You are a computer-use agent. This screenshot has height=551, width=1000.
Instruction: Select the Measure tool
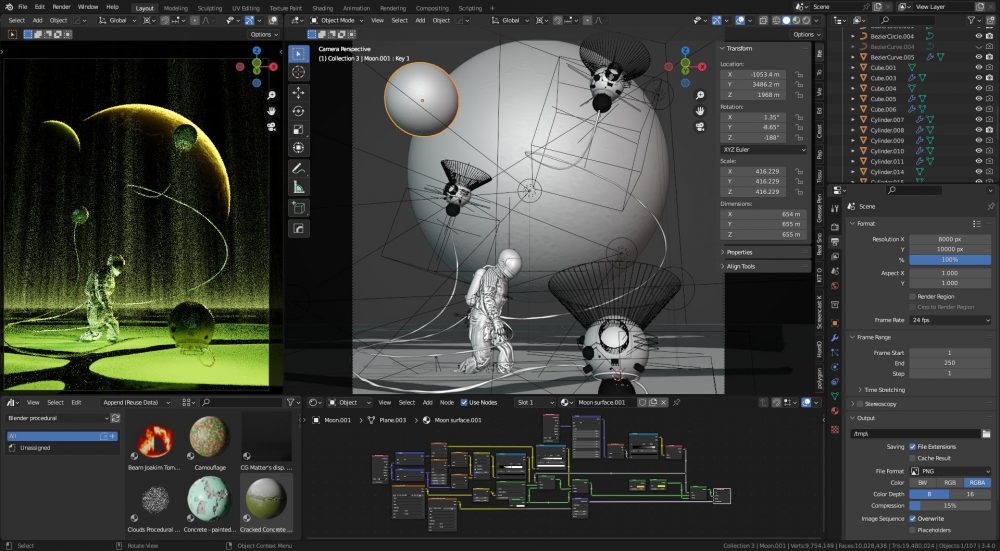298,187
